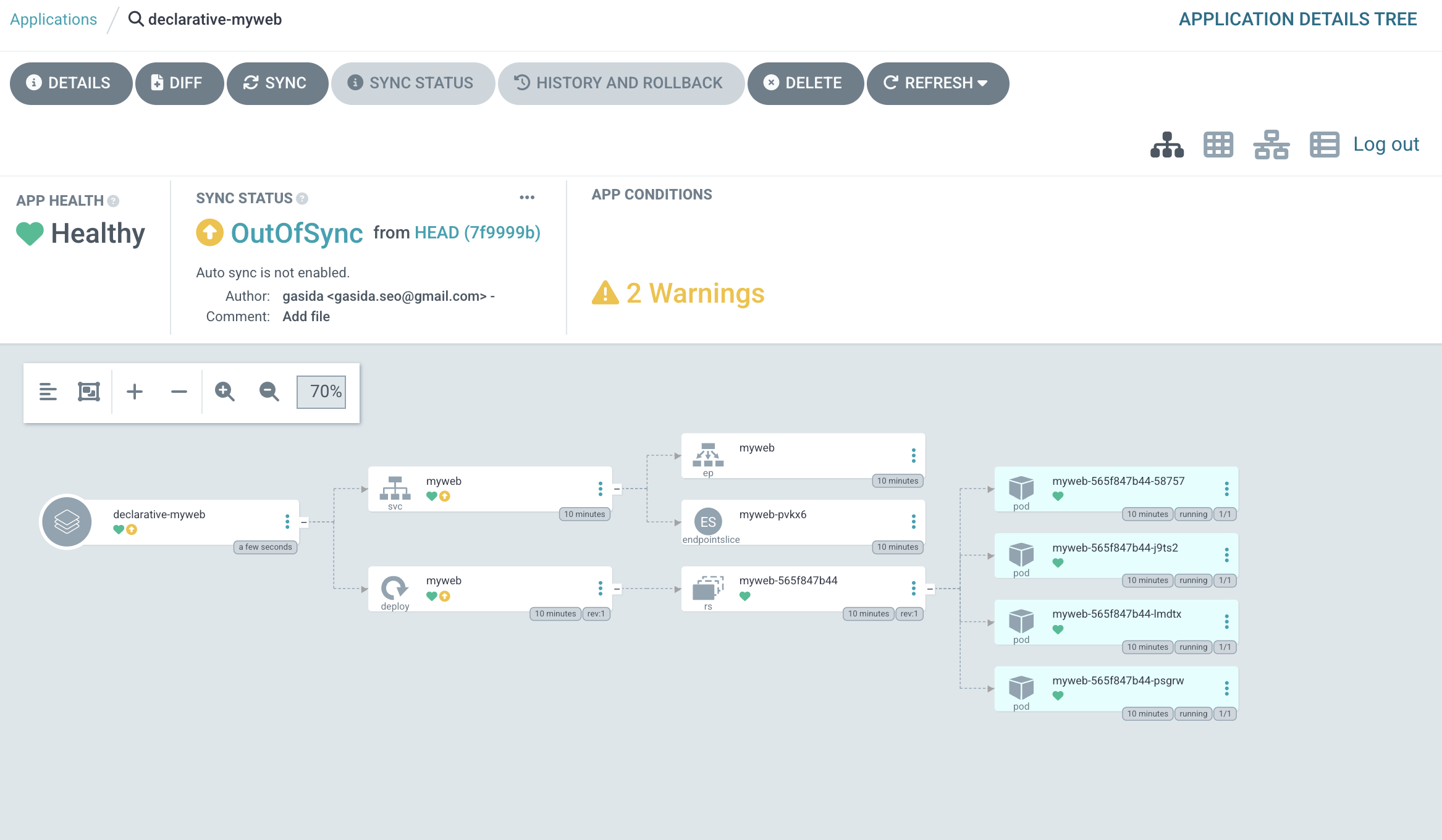Switch to the network view icon
Image resolution: width=1442 pixels, height=840 pixels.
1271,145
